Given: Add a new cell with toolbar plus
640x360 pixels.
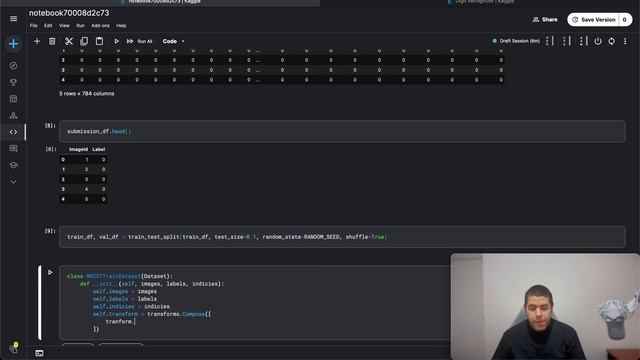Looking at the screenshot, I should pos(37,41).
